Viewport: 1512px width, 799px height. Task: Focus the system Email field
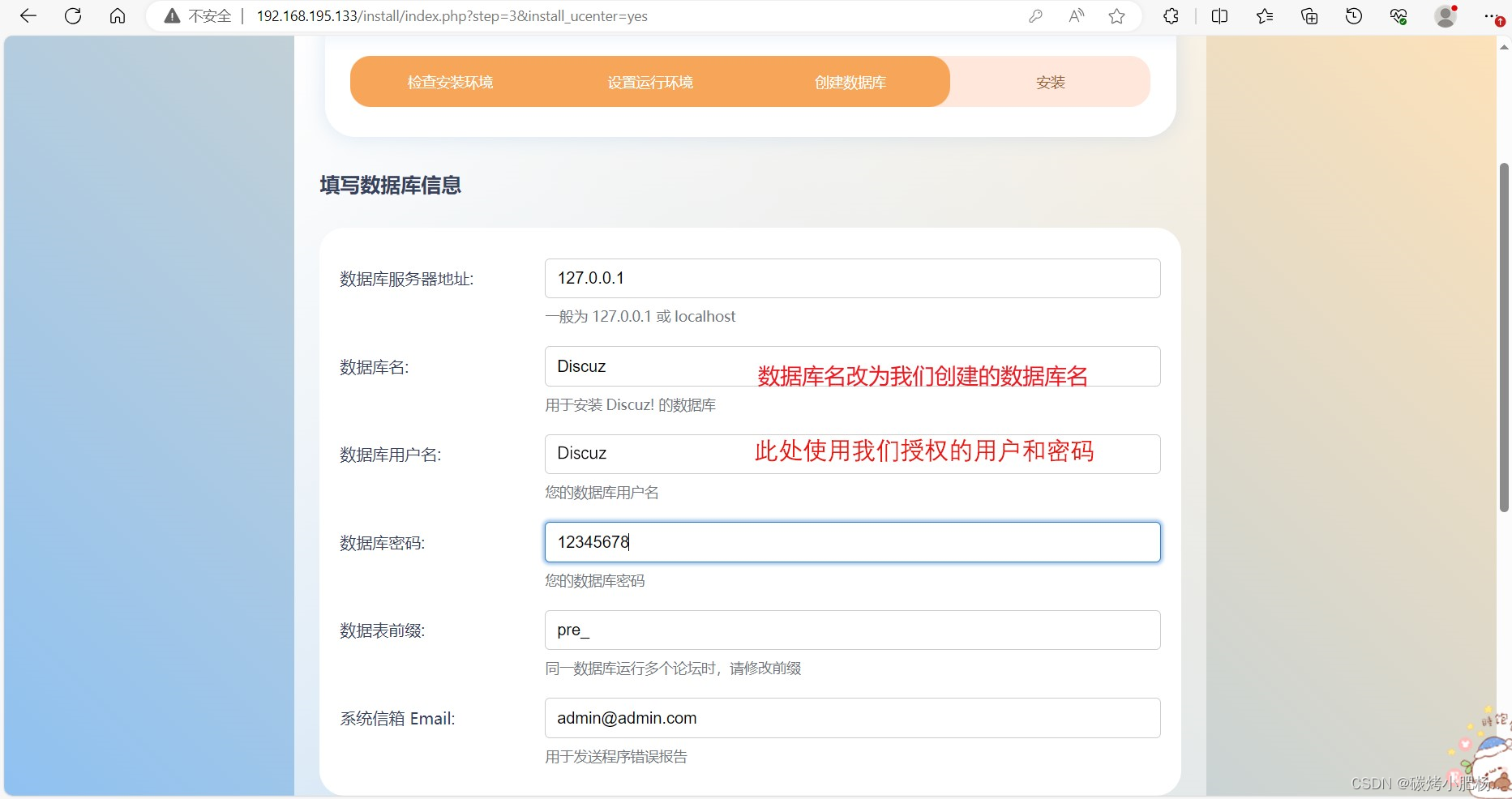(852, 718)
